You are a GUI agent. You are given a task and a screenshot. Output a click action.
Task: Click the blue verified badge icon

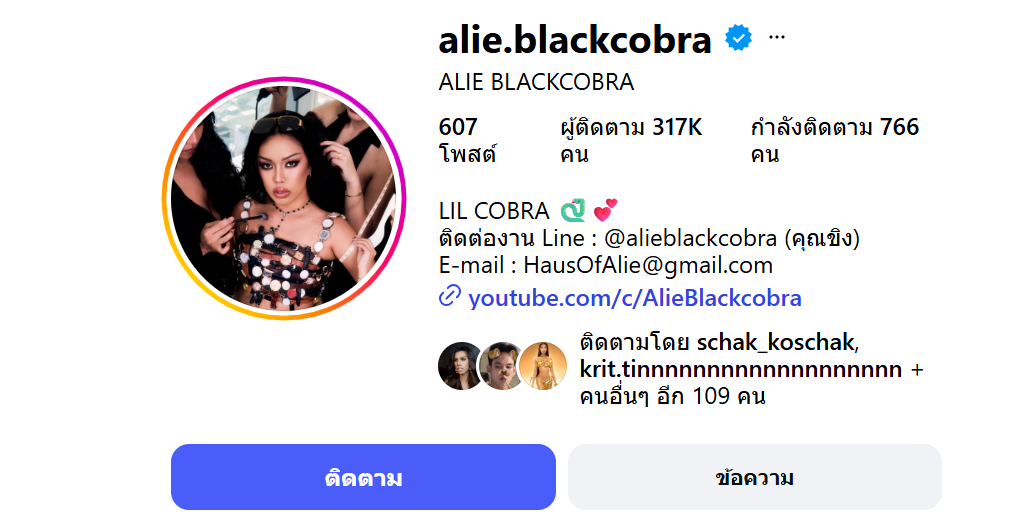pos(738,38)
